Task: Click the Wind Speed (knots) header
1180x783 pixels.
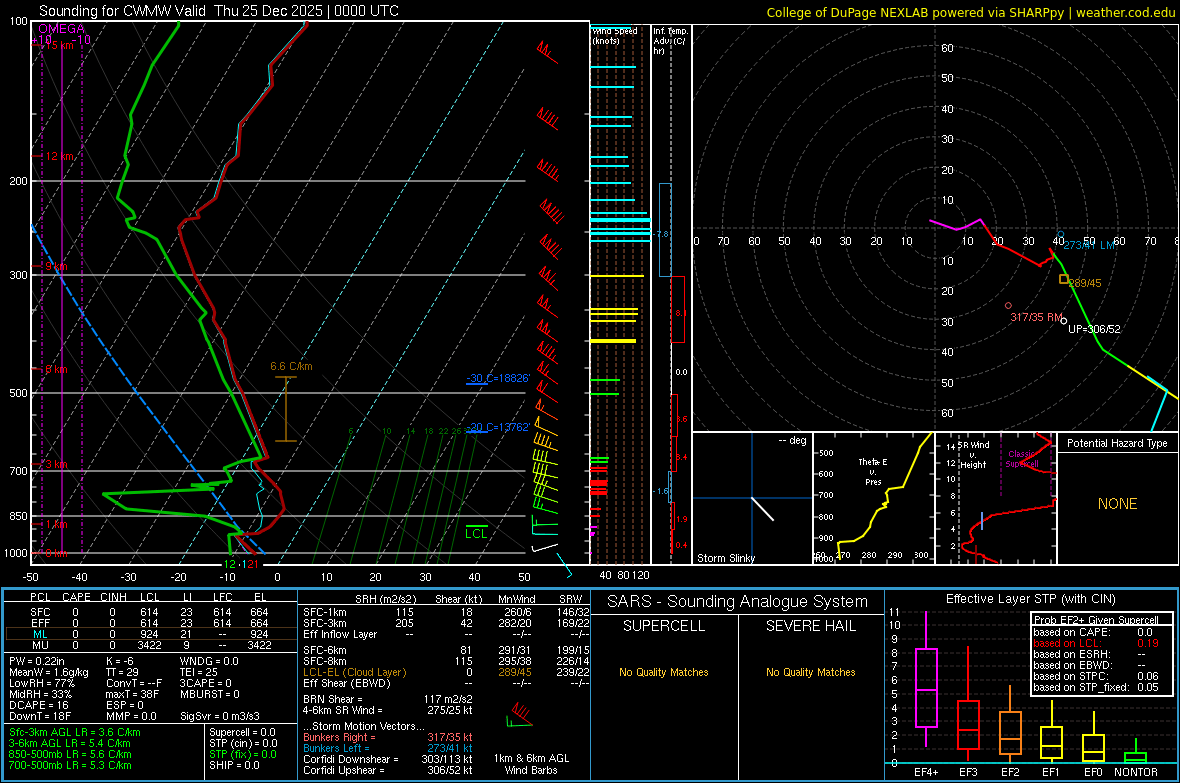Action: coord(615,35)
